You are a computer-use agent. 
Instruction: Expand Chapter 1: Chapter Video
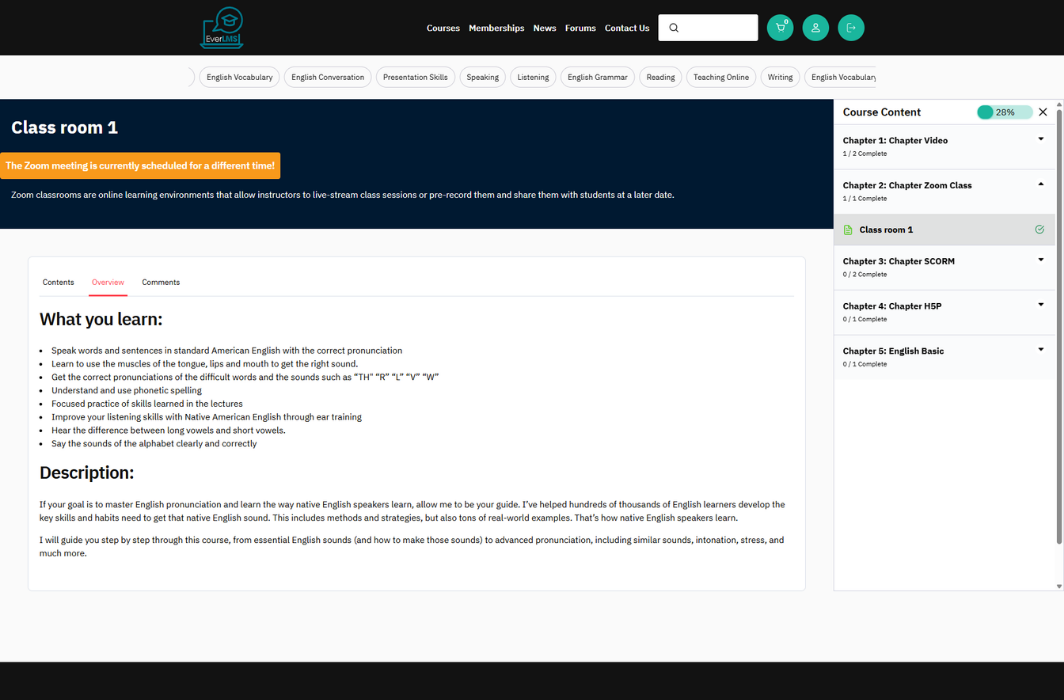[x=1041, y=140]
